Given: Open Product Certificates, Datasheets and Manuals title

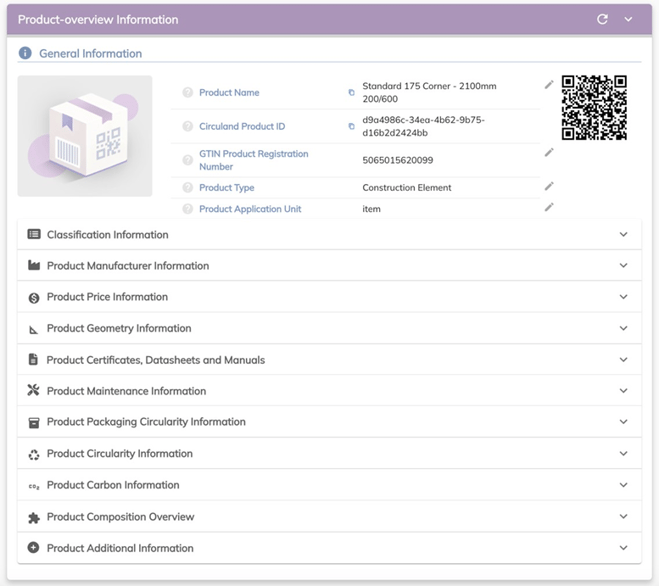Looking at the screenshot, I should pyautogui.click(x=156, y=360).
